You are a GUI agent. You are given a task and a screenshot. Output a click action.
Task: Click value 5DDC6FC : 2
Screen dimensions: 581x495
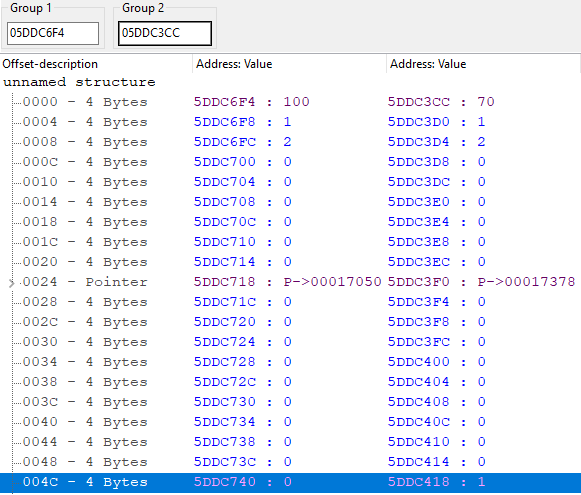pos(243,142)
